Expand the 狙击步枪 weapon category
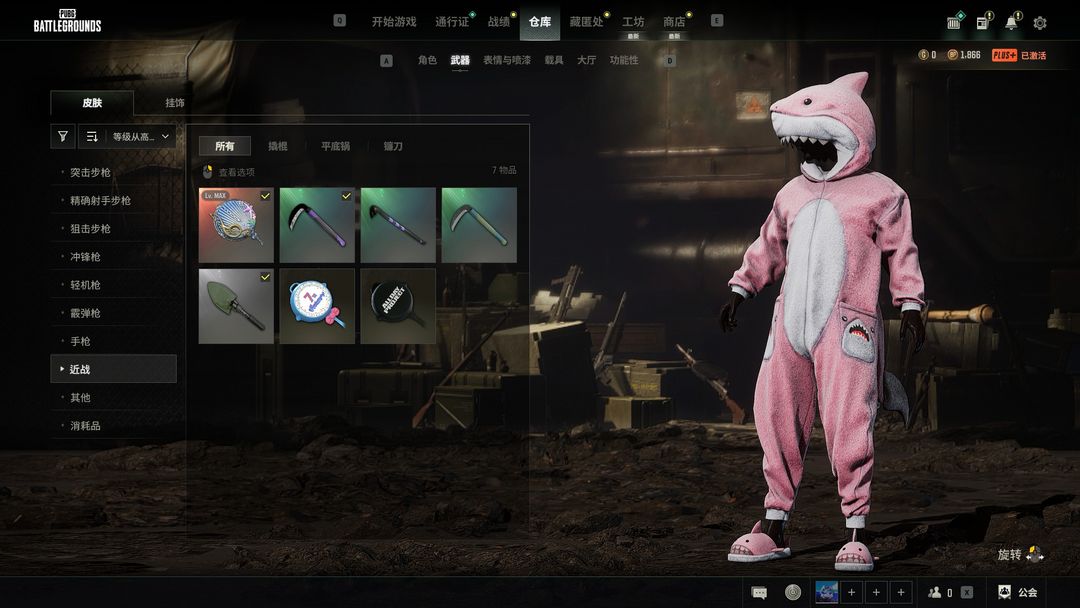 (x=90, y=229)
